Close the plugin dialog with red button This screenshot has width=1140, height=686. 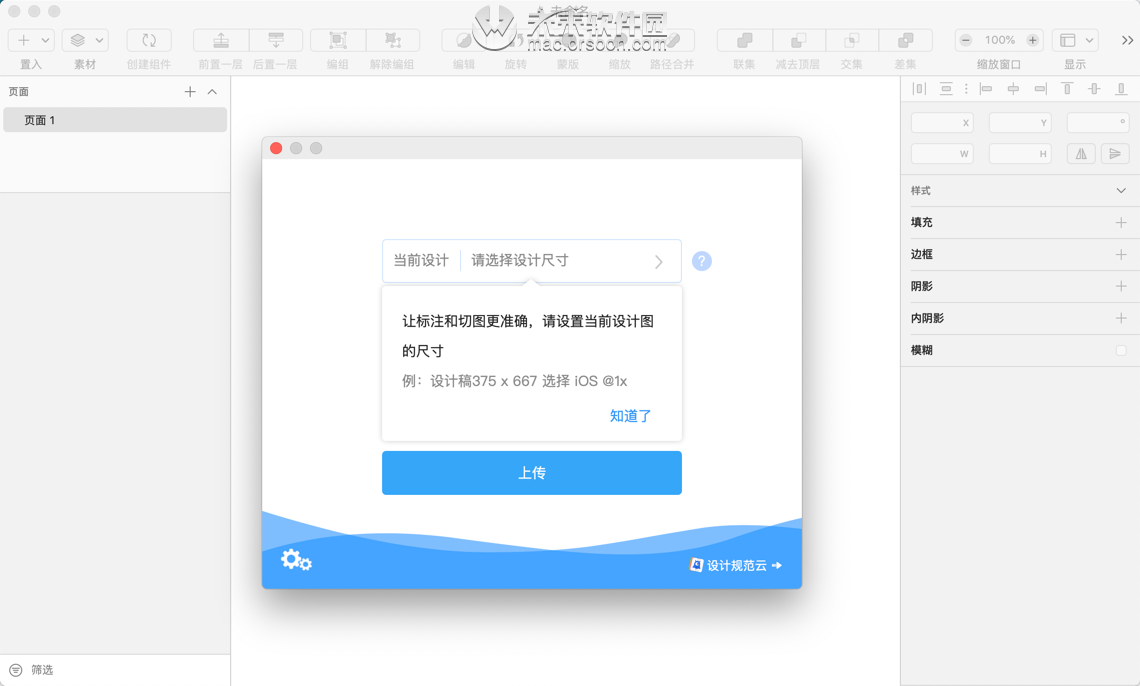276,148
